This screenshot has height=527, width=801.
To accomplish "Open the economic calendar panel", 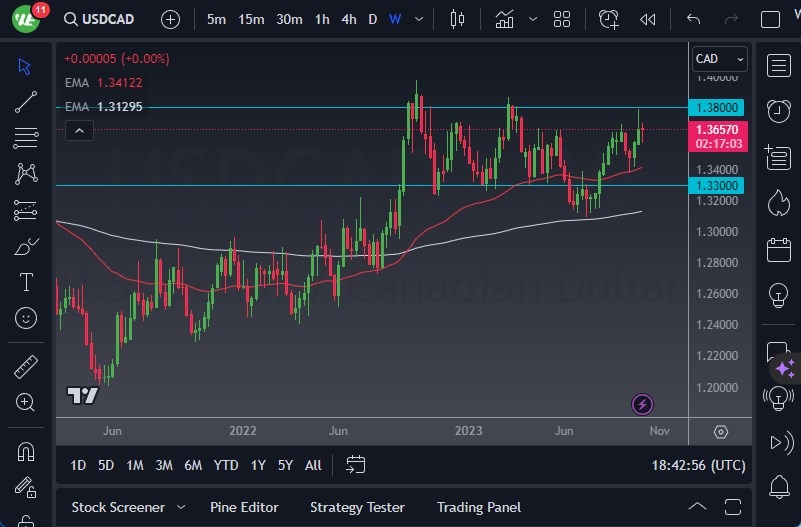I will [779, 250].
